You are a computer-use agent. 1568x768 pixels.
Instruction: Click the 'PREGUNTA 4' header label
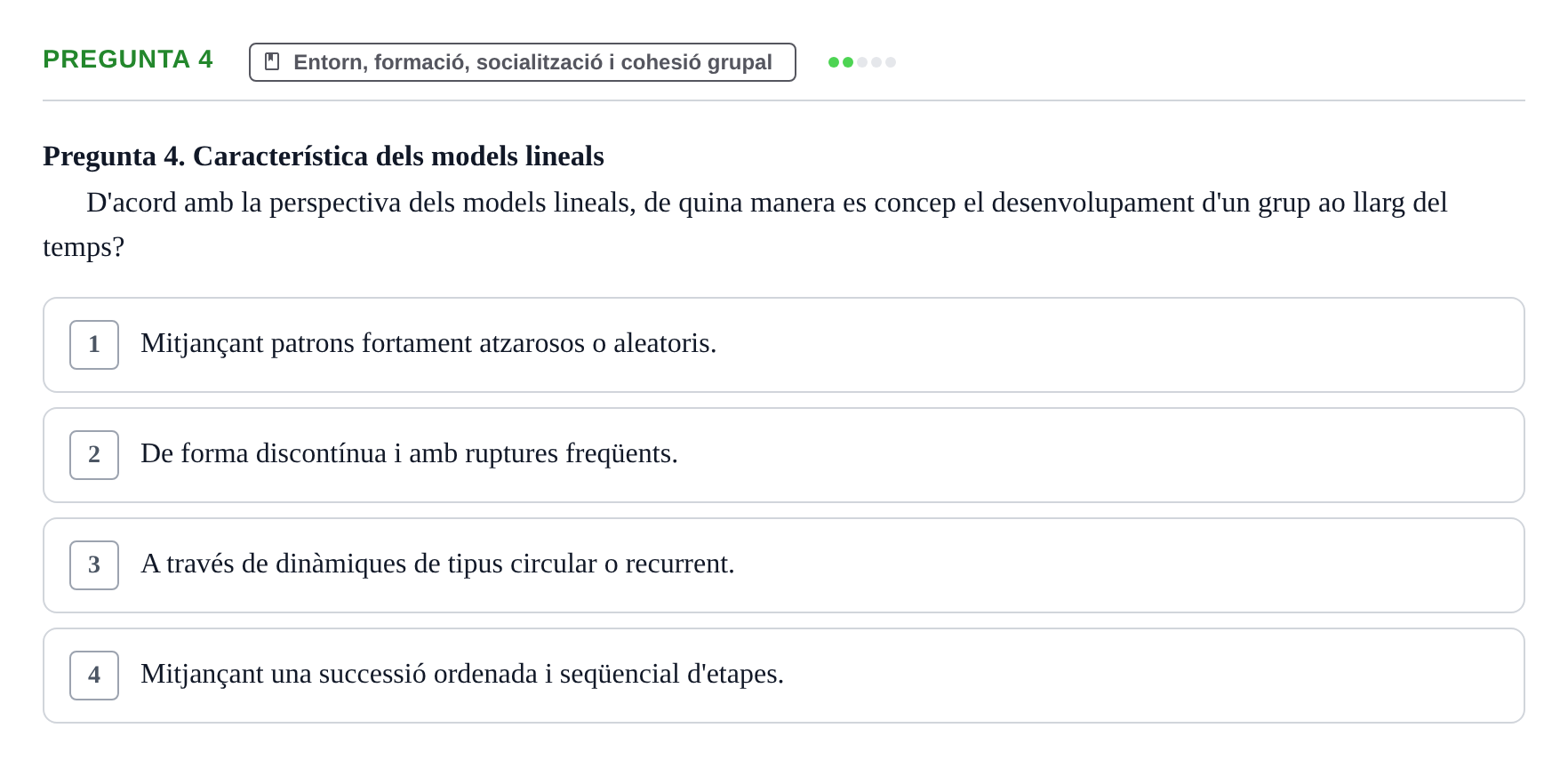(128, 60)
